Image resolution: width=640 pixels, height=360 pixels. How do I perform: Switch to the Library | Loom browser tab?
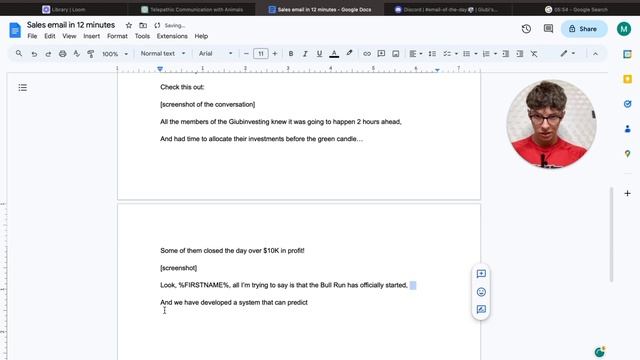pos(64,9)
